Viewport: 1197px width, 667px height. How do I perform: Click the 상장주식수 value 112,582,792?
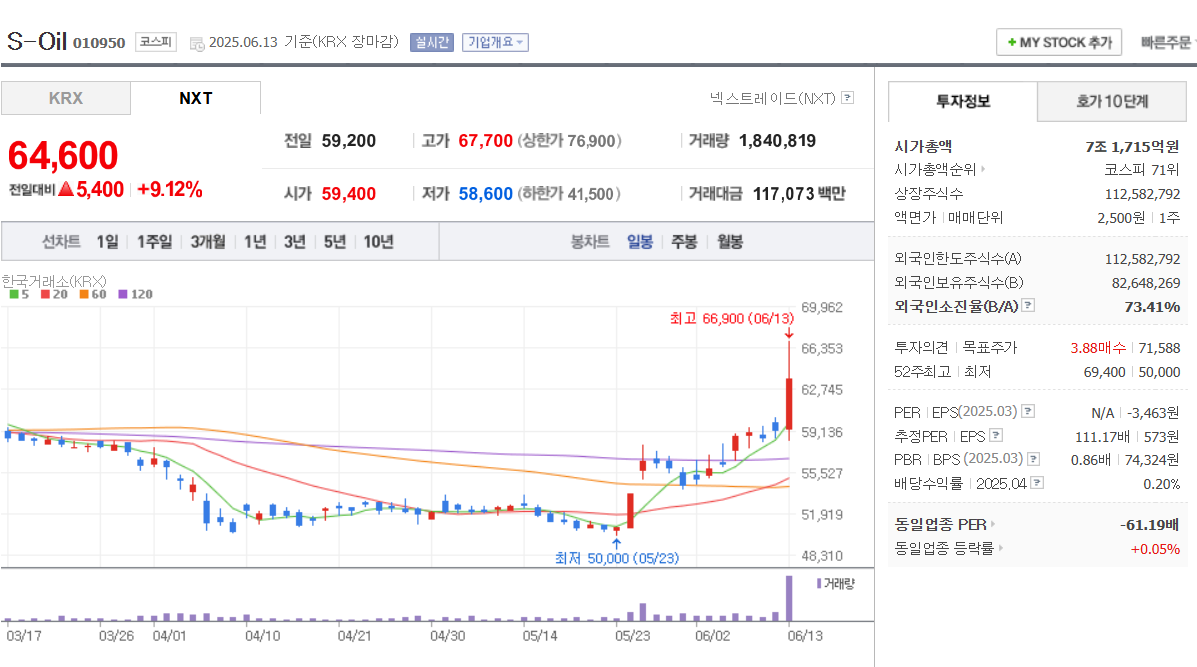coord(1142,194)
